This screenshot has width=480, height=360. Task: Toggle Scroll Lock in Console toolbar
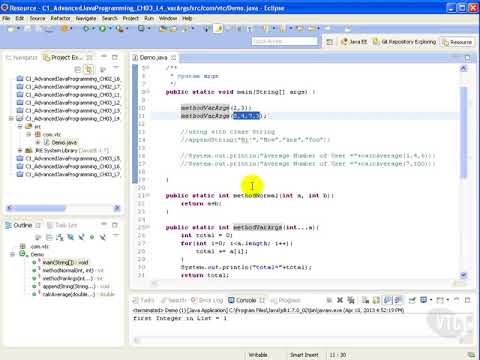[376, 300]
